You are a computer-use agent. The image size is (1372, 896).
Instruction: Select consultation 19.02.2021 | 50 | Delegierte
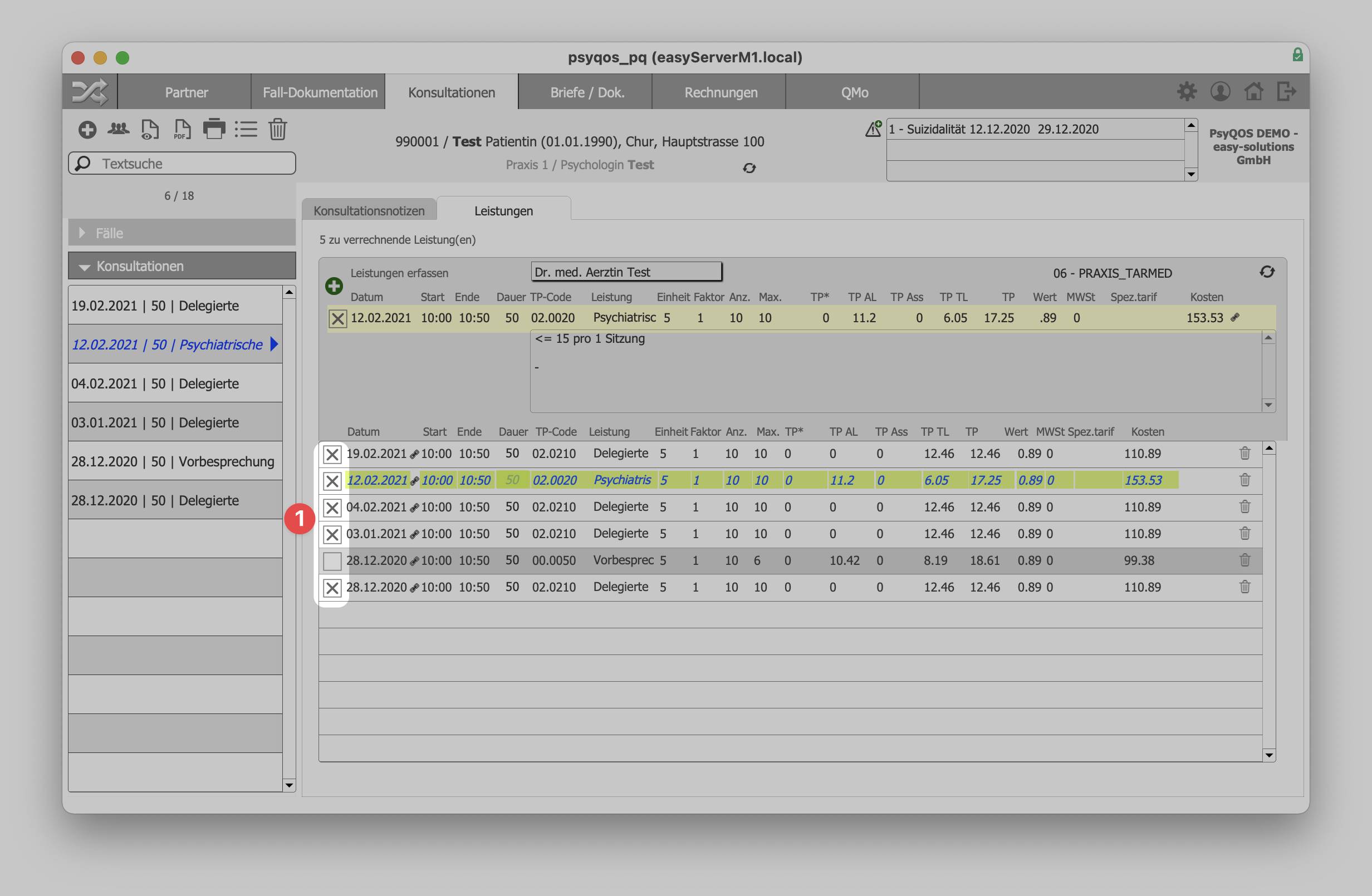tap(175, 306)
